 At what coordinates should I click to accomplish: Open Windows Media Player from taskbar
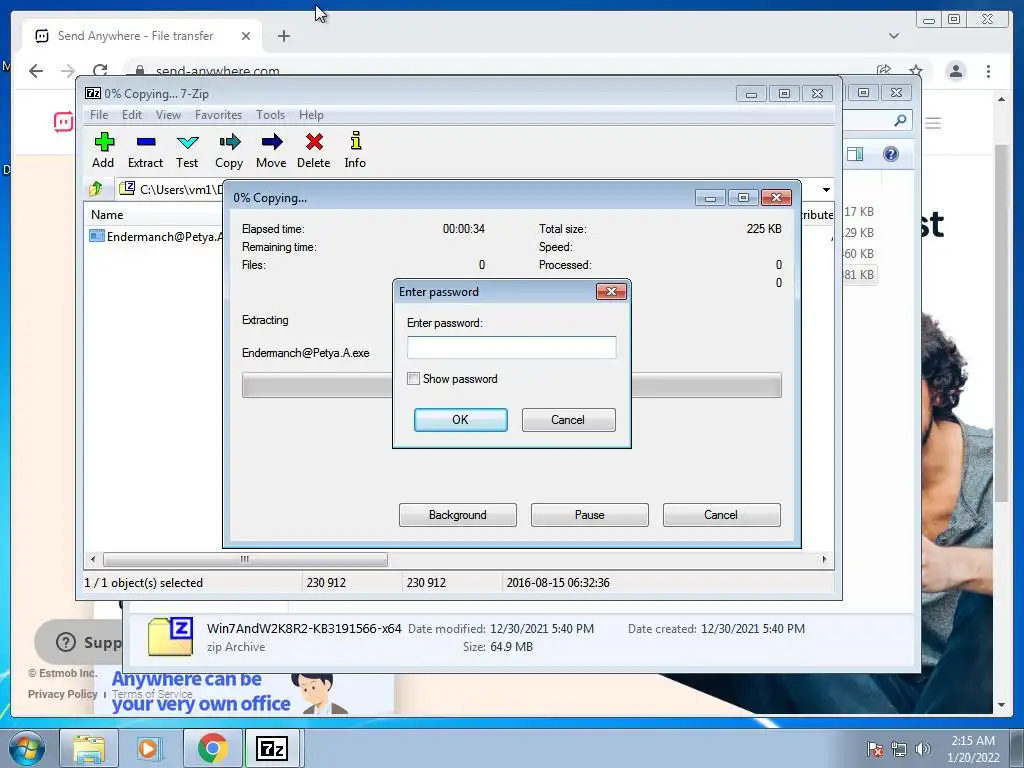pyautogui.click(x=149, y=748)
